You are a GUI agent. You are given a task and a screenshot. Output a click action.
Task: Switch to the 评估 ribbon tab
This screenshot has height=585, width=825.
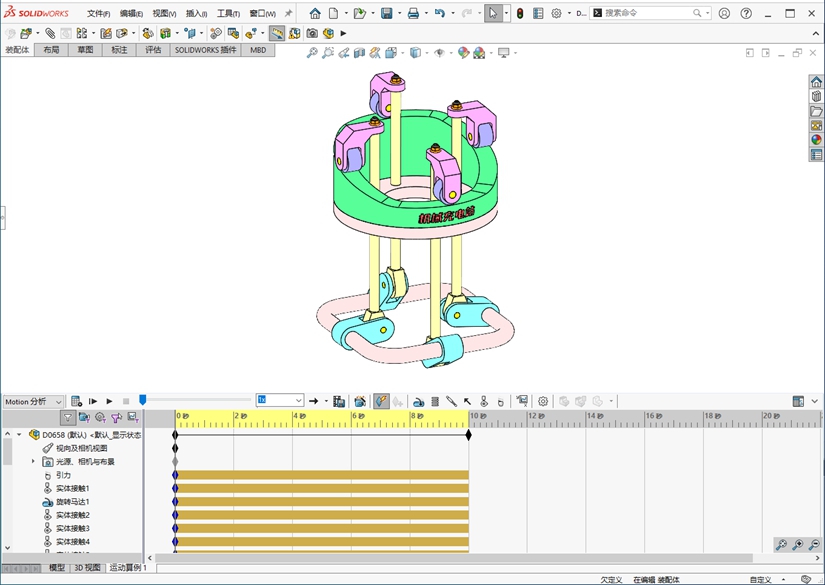tap(153, 49)
